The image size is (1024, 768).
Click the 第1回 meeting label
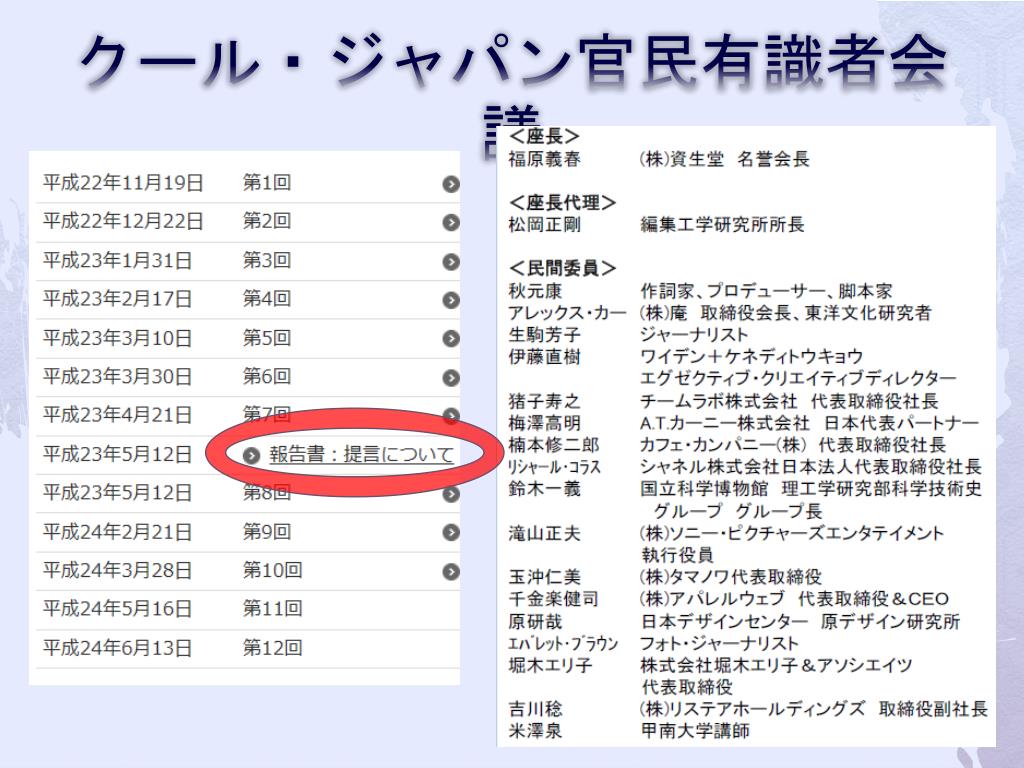pos(266,183)
